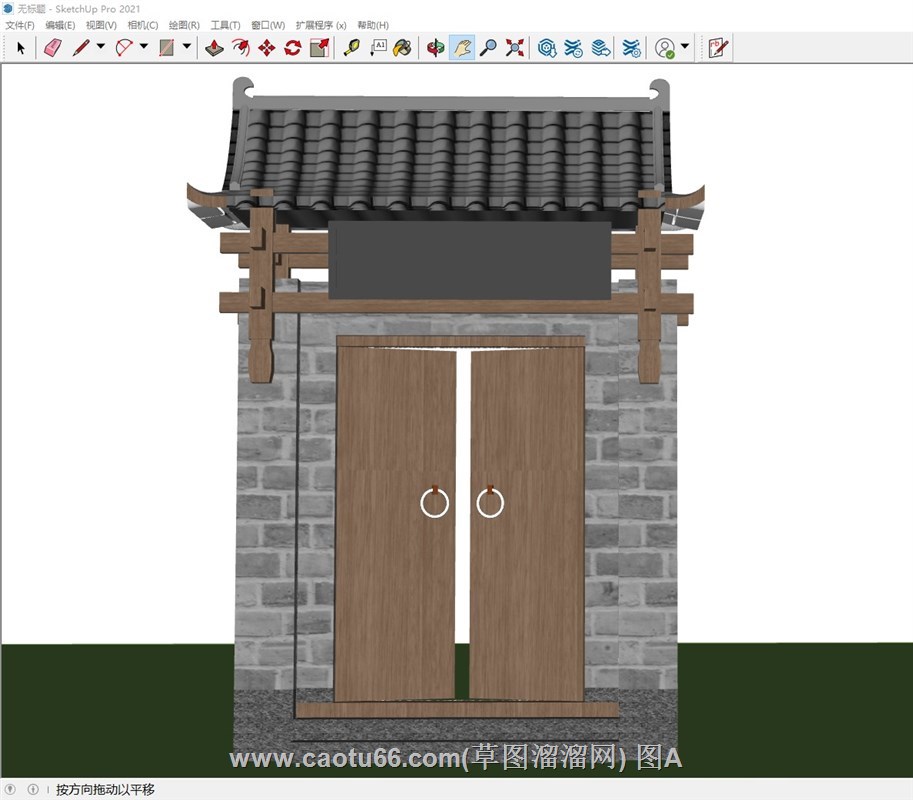Activate the Paint Bucket tool
The image size is (913, 800).
tap(401, 47)
